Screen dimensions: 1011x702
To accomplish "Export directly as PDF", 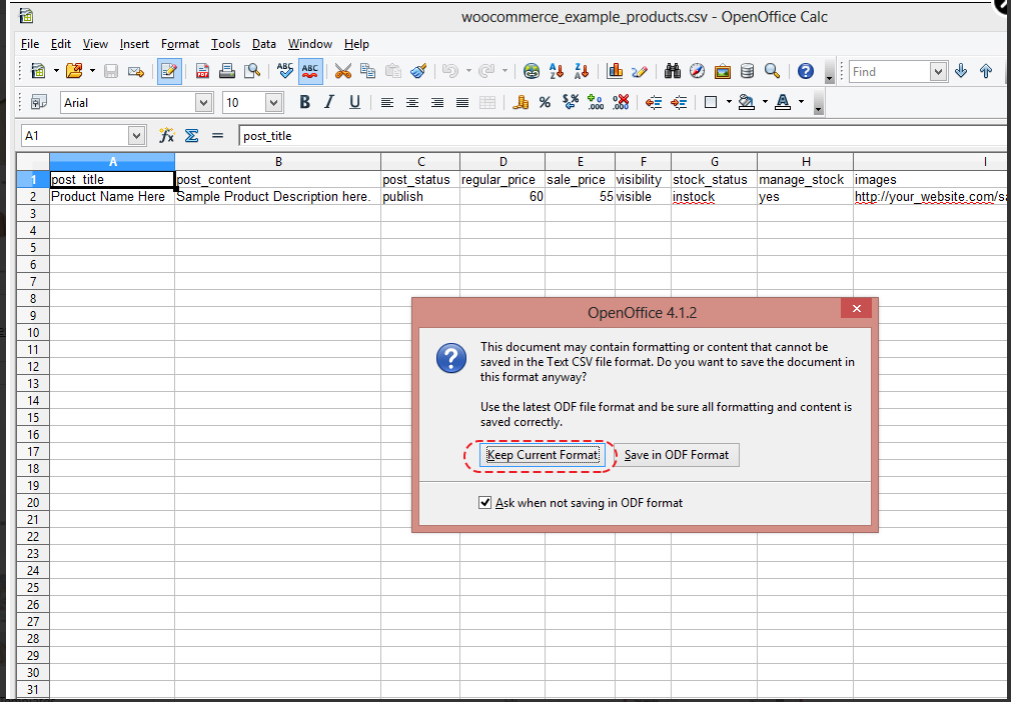I will coord(202,72).
